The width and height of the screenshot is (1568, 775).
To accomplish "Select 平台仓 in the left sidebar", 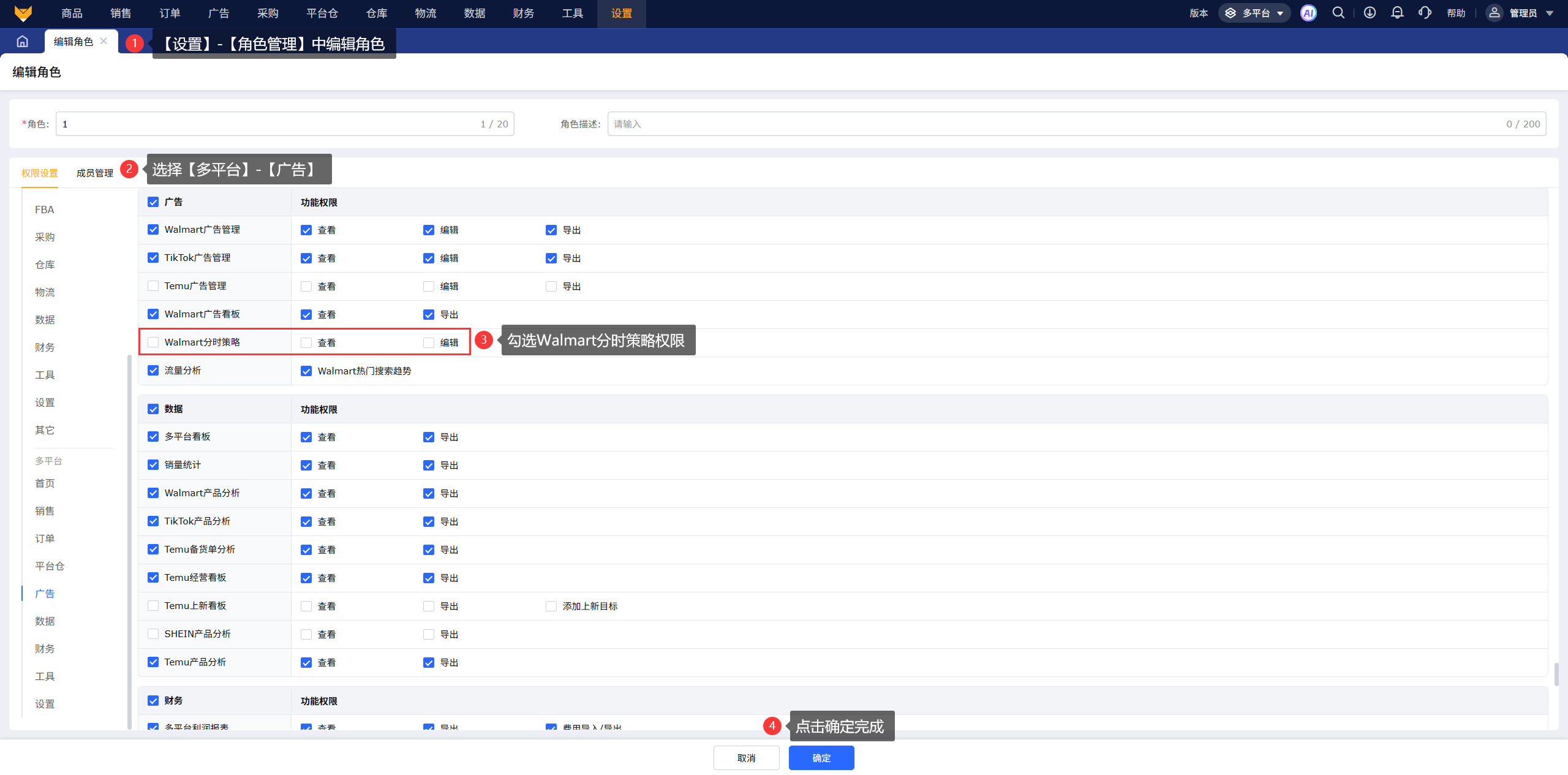I will click(x=50, y=565).
